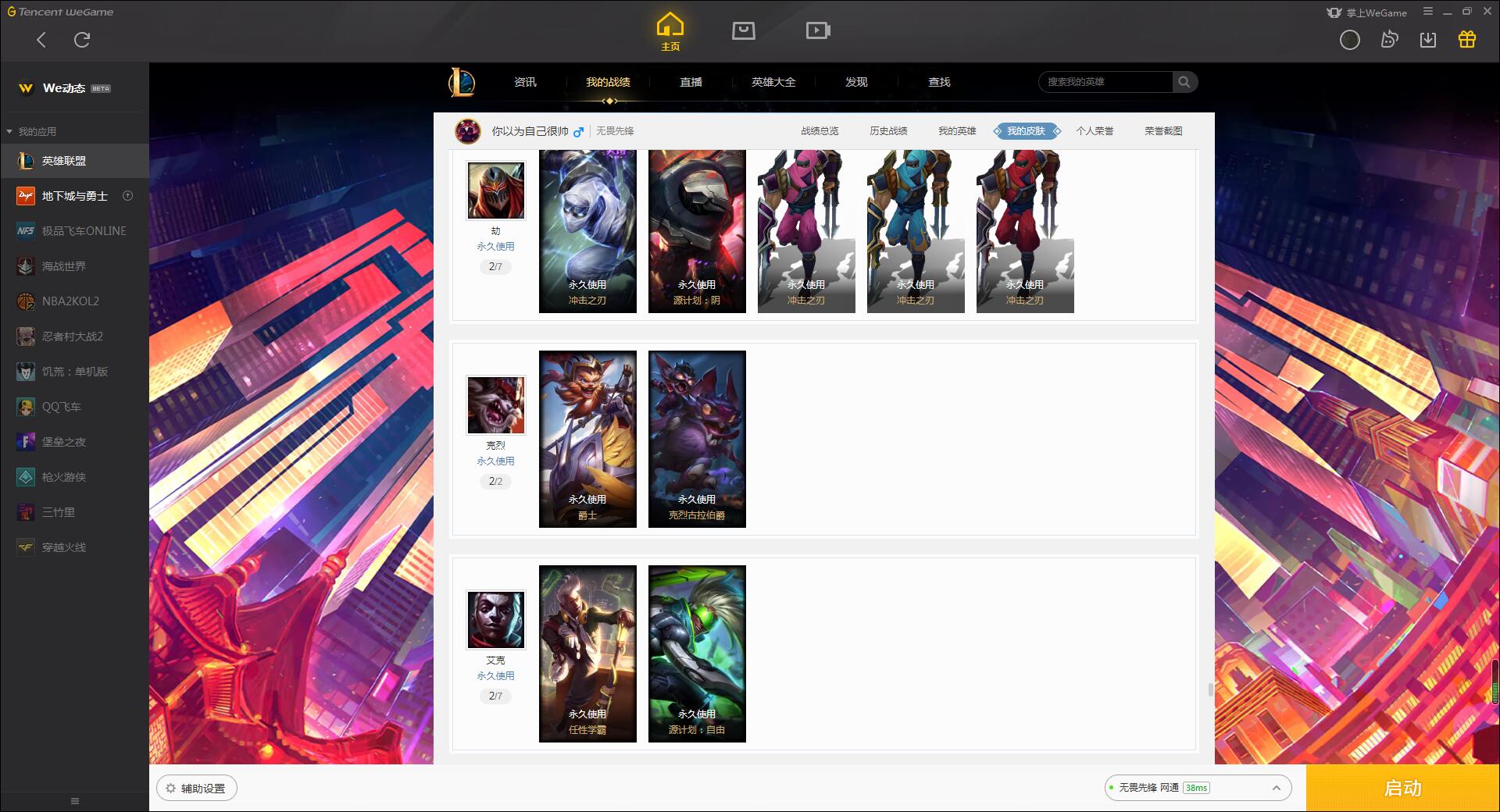Select 地下城与勇士 in the sidebar
The height and width of the screenshot is (812, 1500).
74,196
